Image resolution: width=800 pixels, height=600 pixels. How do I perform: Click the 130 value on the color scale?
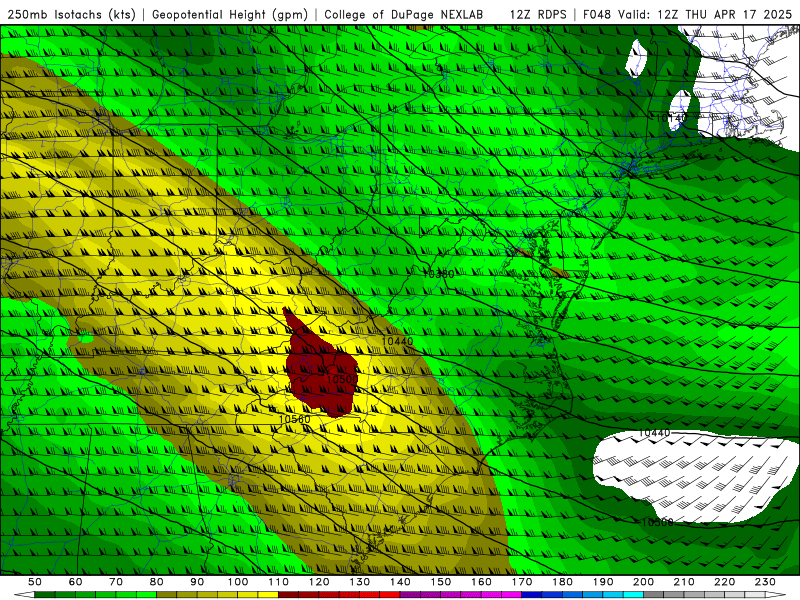tap(360, 582)
